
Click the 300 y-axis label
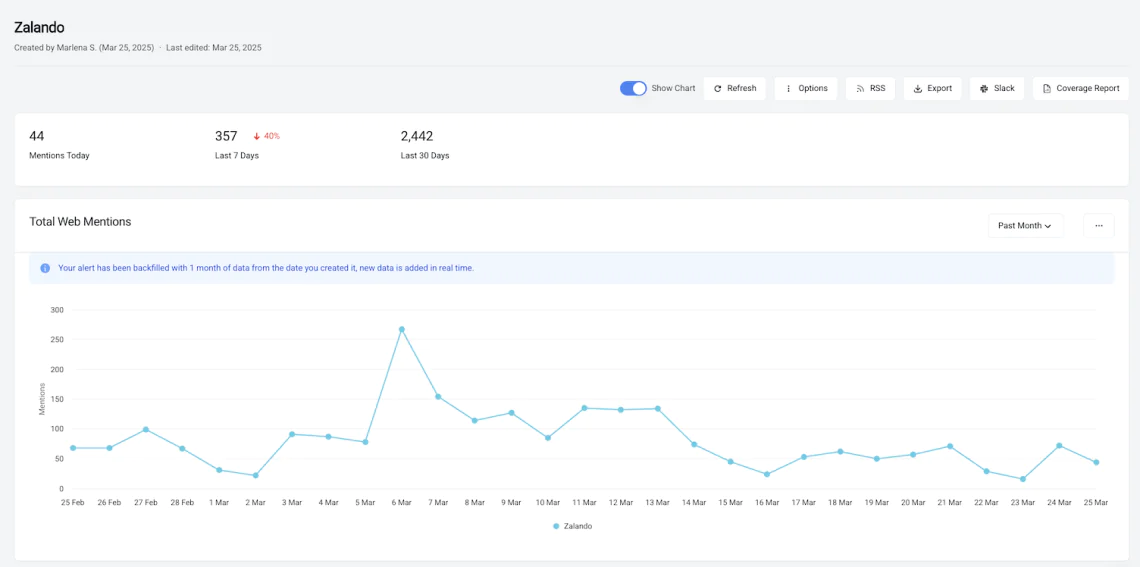pos(57,310)
